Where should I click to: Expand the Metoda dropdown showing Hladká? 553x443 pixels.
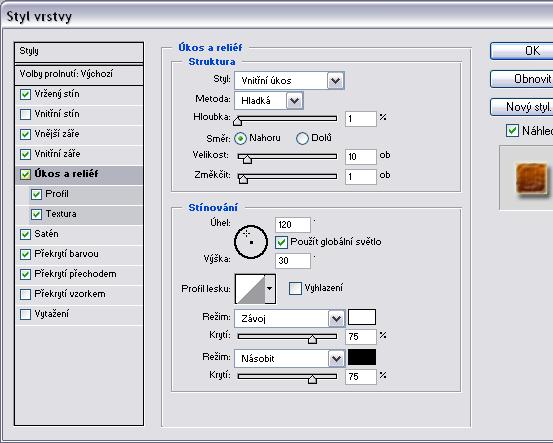point(268,101)
